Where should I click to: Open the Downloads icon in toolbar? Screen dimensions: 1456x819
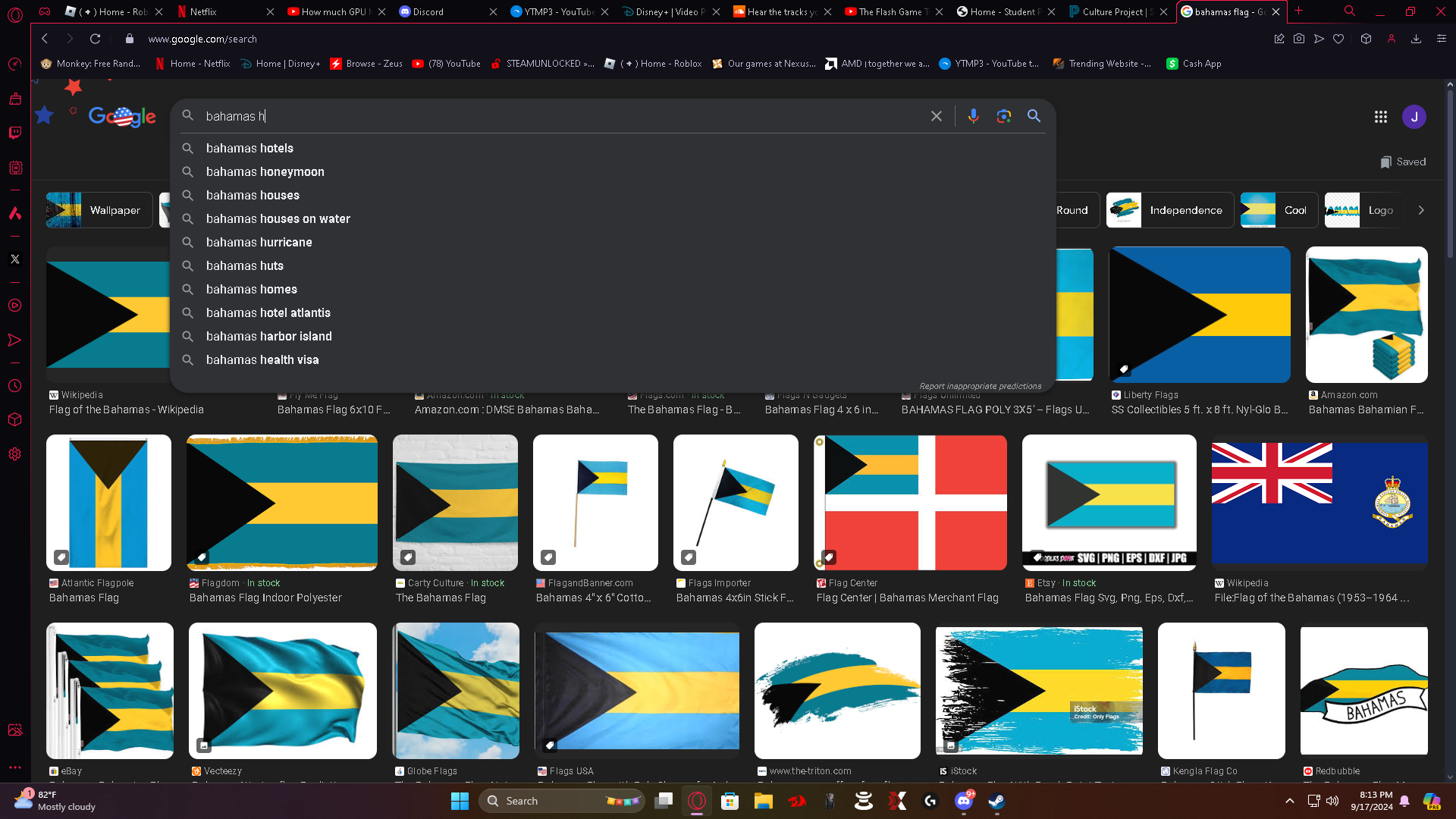pos(1416,39)
